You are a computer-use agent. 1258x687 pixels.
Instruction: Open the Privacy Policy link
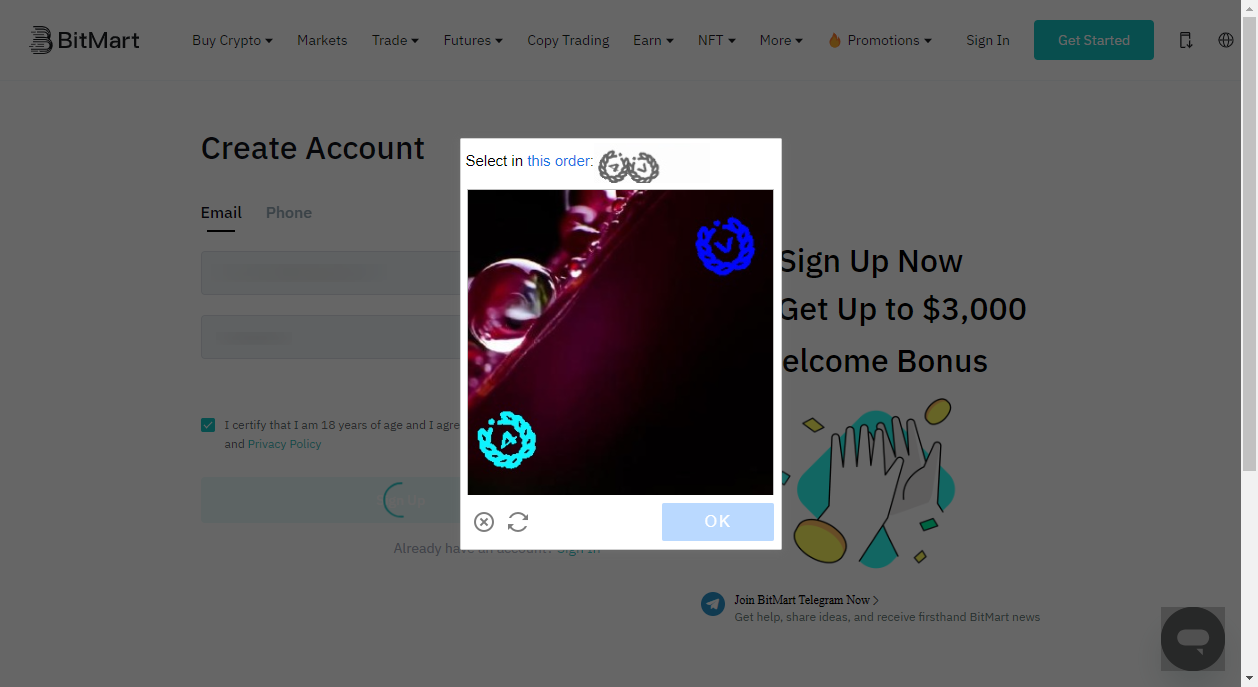pyautogui.click(x=285, y=444)
